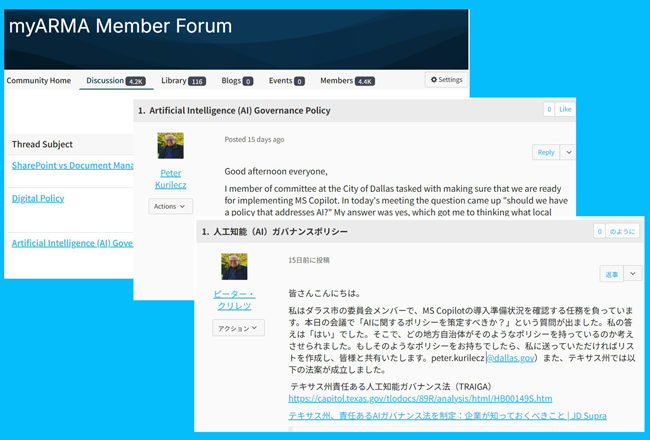Click the 皆さんこんにちは greeting
The width and height of the screenshot is (650, 440).
point(325,293)
